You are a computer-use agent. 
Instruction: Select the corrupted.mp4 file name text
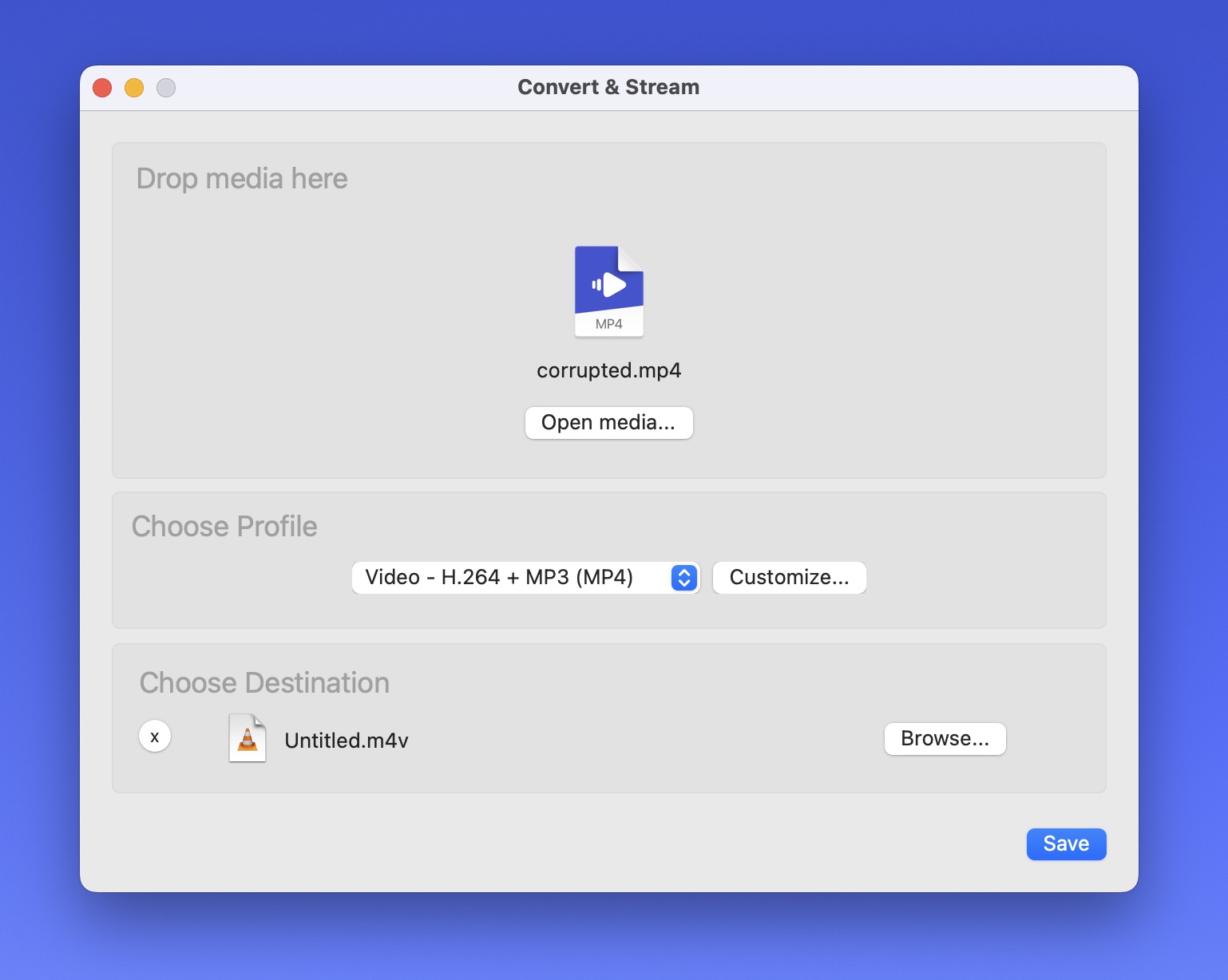[x=609, y=370]
